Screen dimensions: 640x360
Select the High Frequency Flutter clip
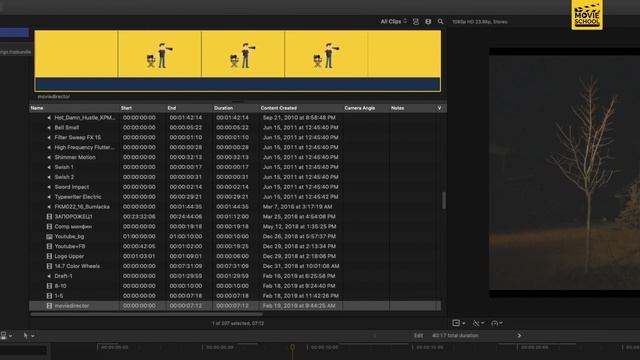click(x=235, y=147)
